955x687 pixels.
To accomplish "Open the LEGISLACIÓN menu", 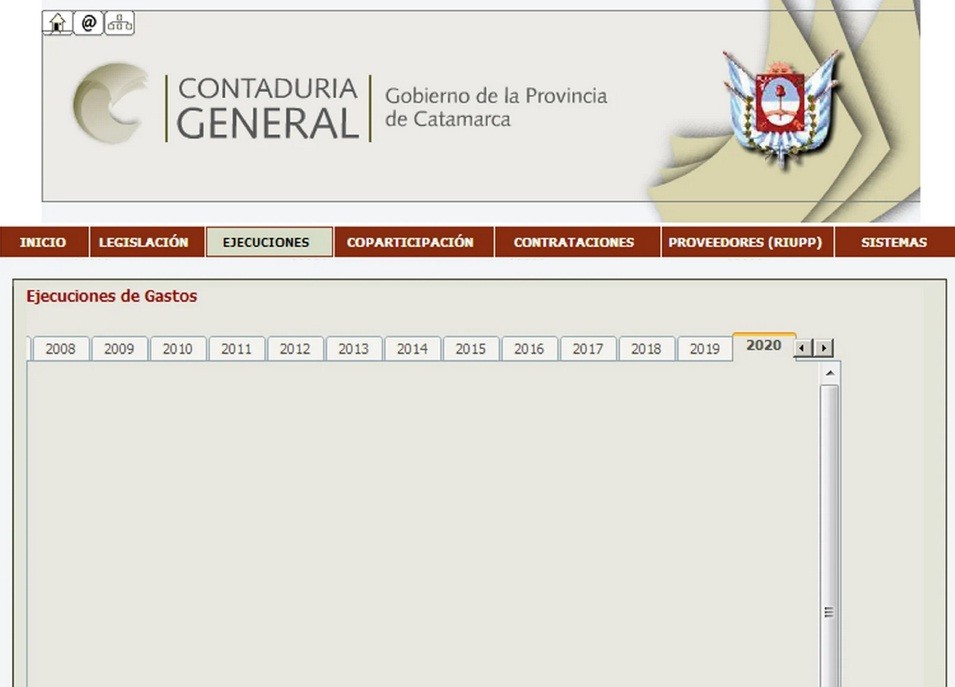I will 144,242.
